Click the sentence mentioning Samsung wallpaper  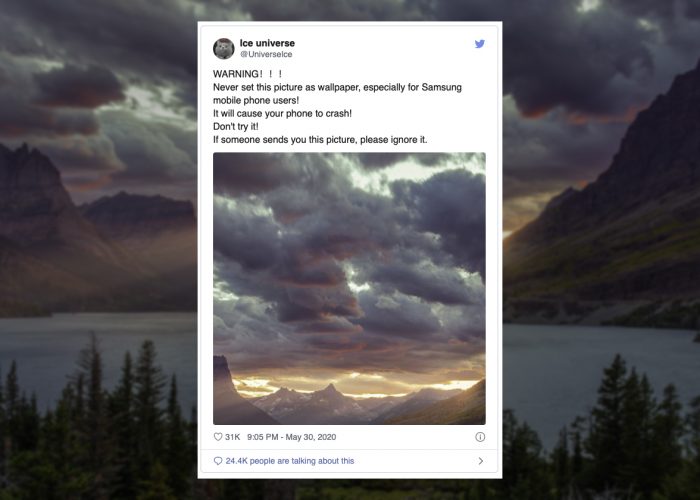pos(337,87)
